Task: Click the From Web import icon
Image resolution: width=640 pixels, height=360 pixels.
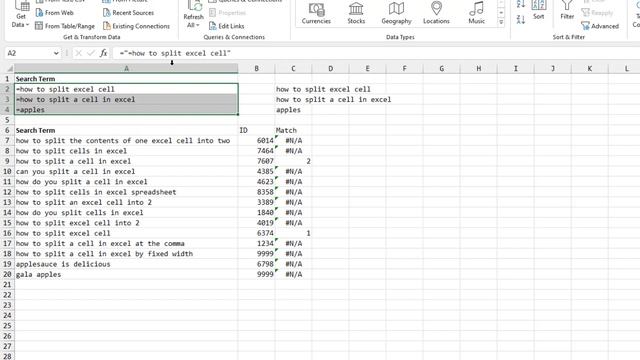Action: [39, 13]
